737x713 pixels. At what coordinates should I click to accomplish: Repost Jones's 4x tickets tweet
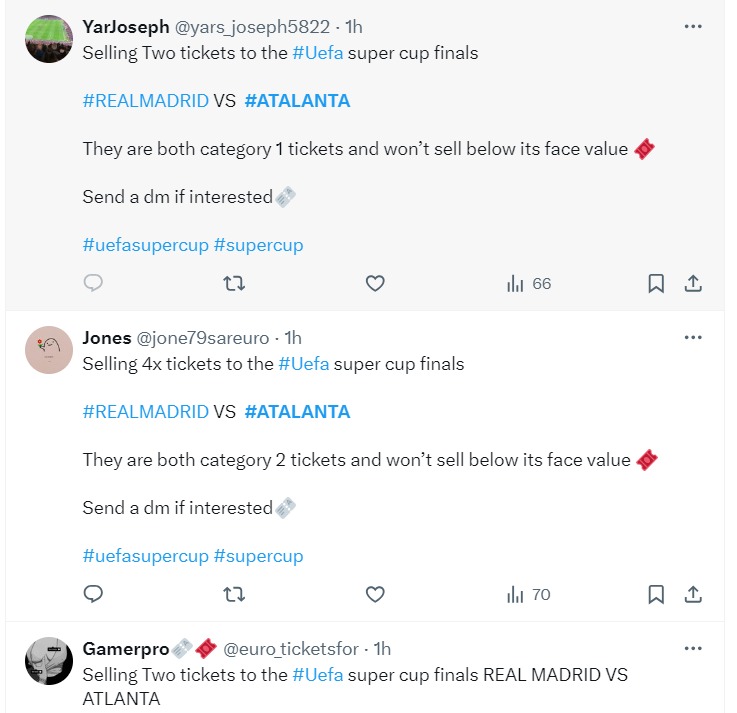click(234, 595)
